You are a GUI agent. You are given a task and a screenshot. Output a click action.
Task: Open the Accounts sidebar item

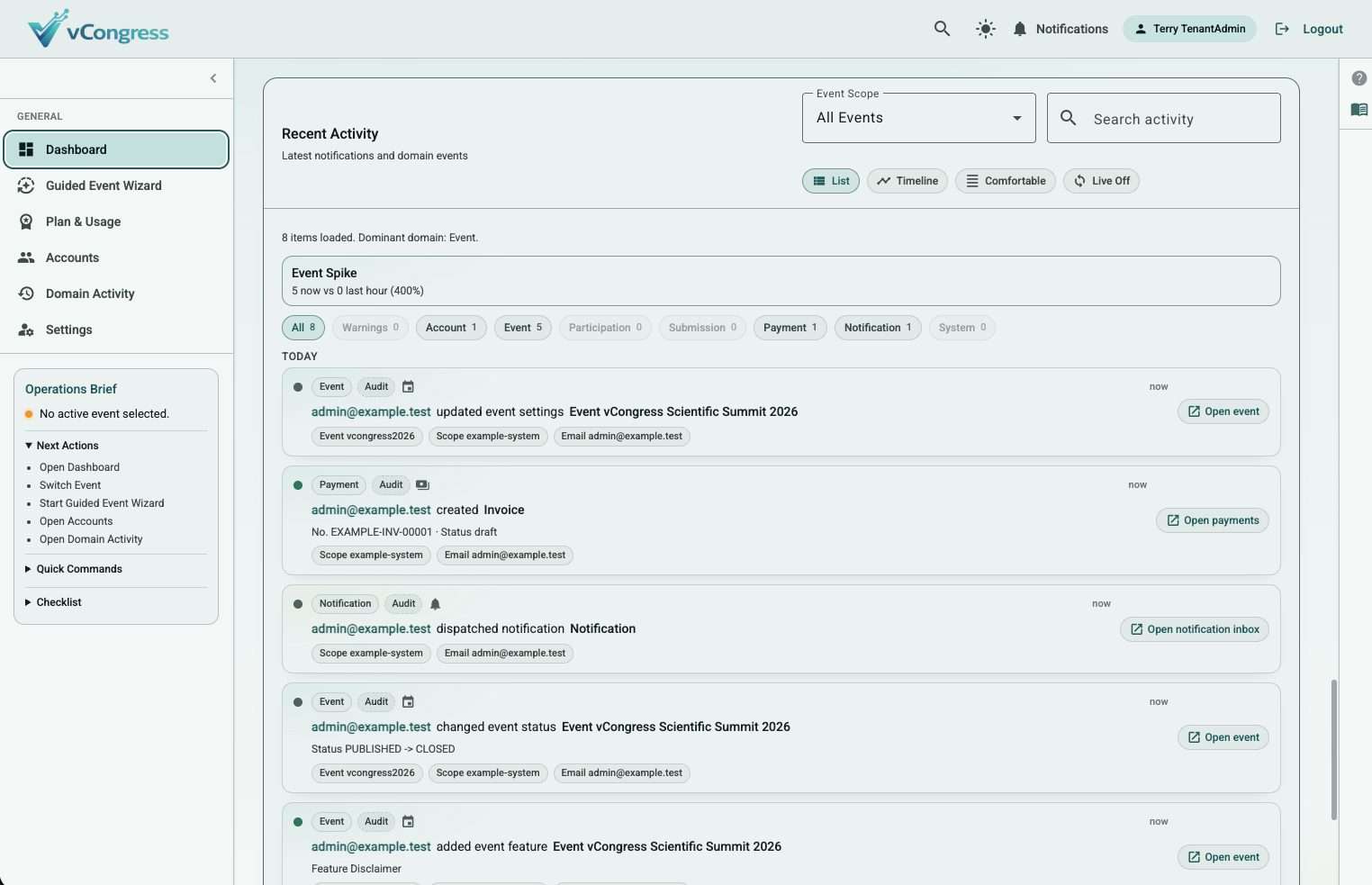(116, 257)
